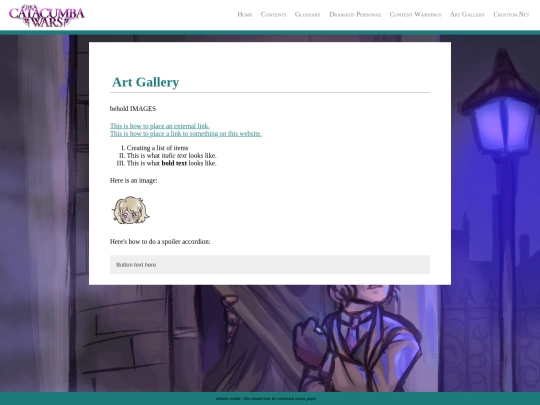Click the 'behold IMAGES' text
Viewport: 540px width, 405px height.
click(x=133, y=108)
